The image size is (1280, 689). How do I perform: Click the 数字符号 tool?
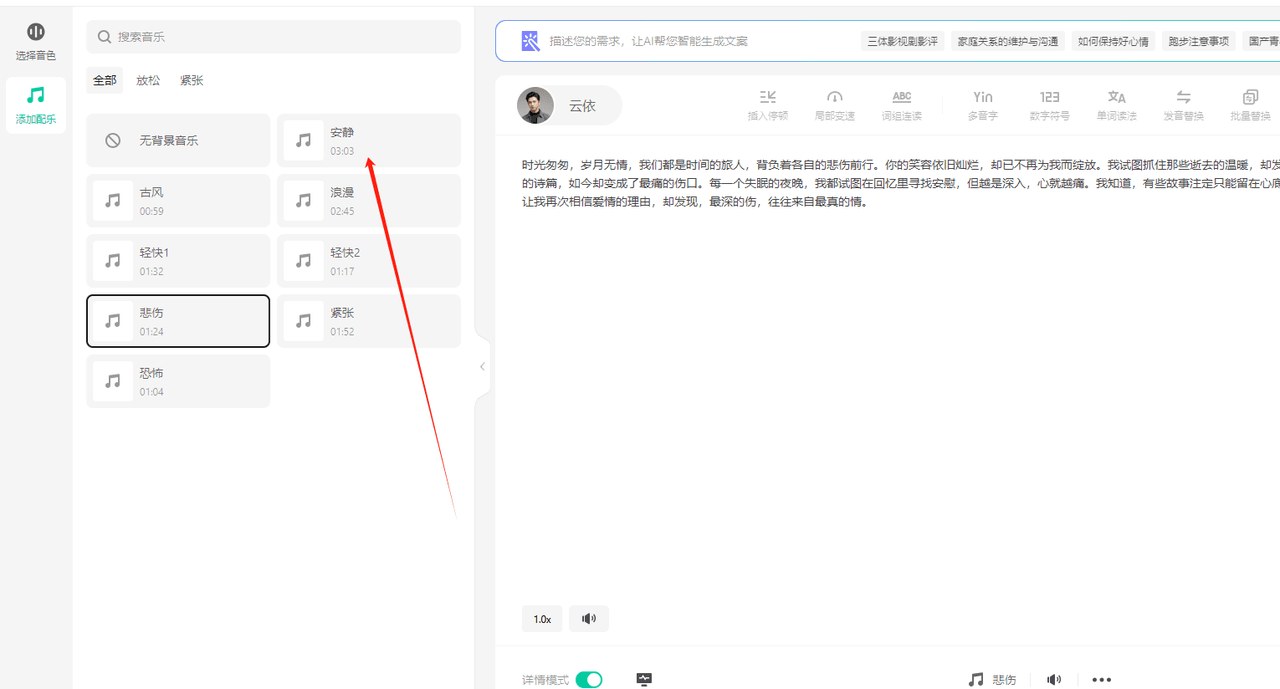(x=1050, y=105)
